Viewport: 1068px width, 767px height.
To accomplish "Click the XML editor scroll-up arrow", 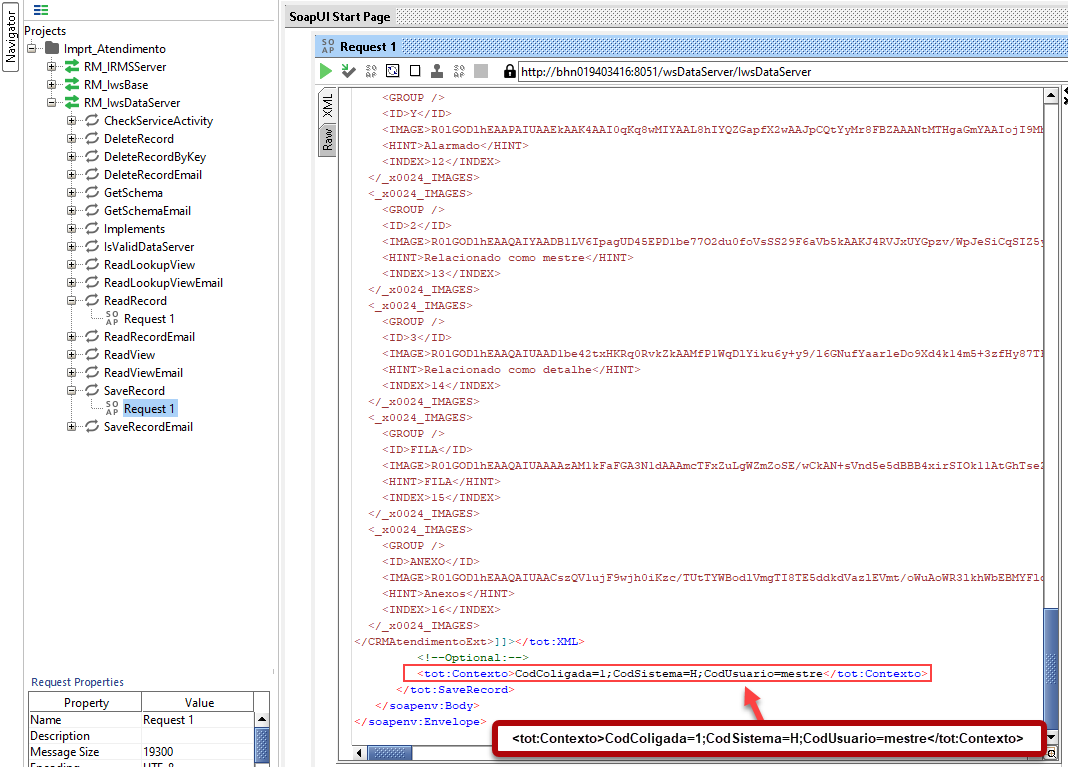I will point(1051,95).
